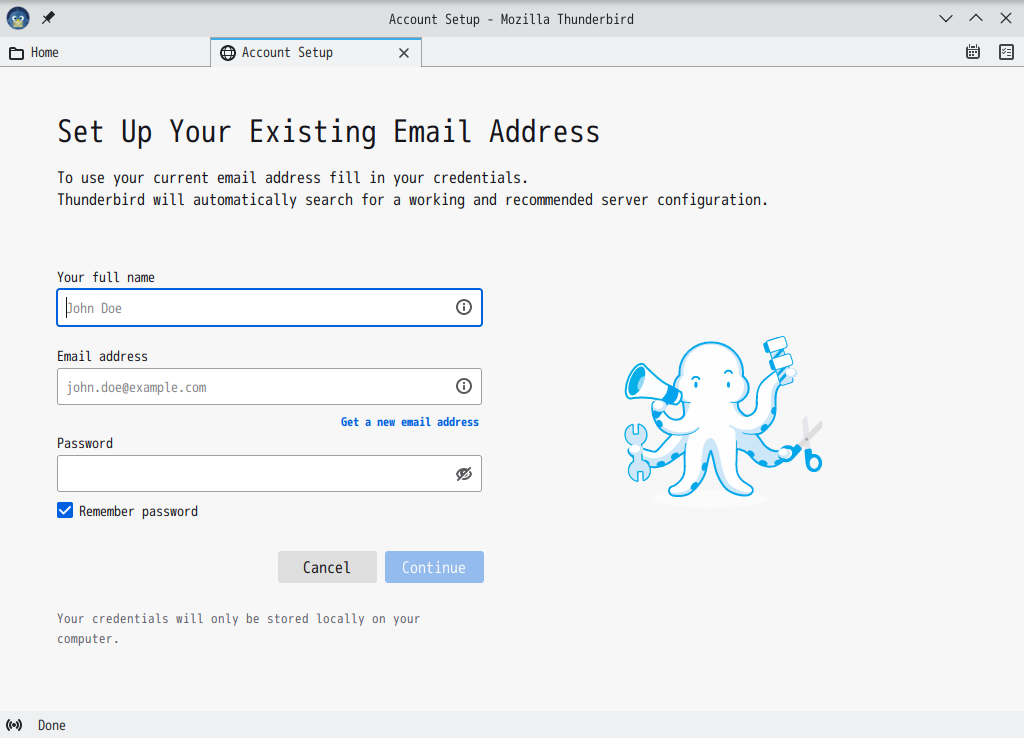The height and width of the screenshot is (738, 1024).
Task: Click the globe icon on Account Setup tab
Action: point(228,53)
